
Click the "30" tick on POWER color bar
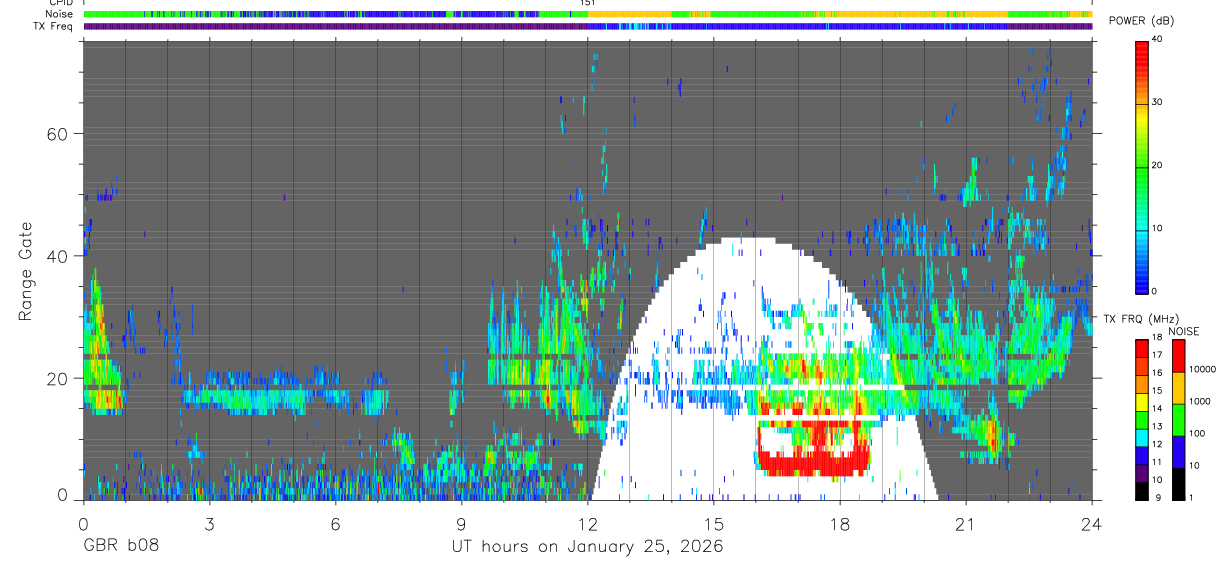coord(1159,102)
